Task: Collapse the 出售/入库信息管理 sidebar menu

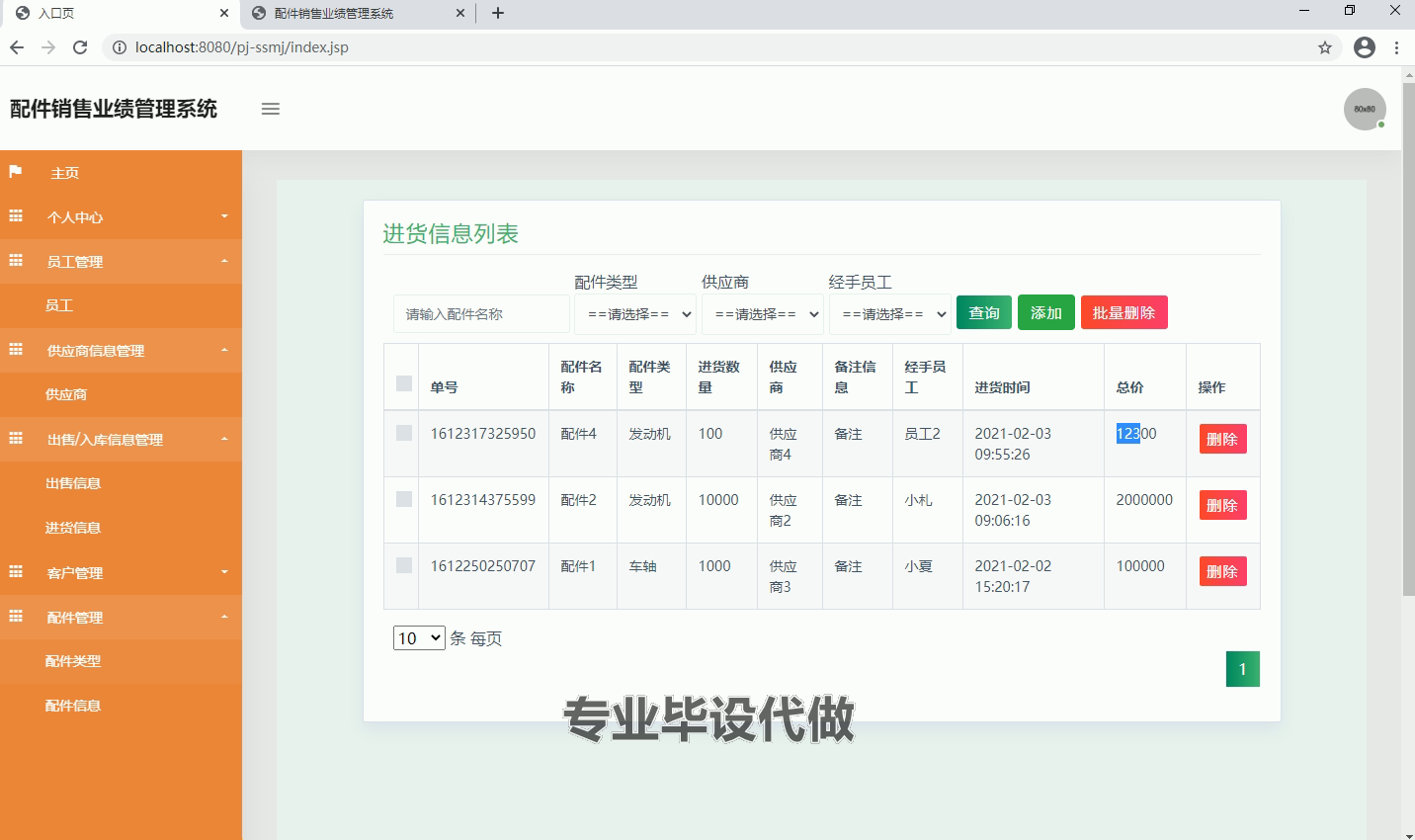Action: pos(121,439)
